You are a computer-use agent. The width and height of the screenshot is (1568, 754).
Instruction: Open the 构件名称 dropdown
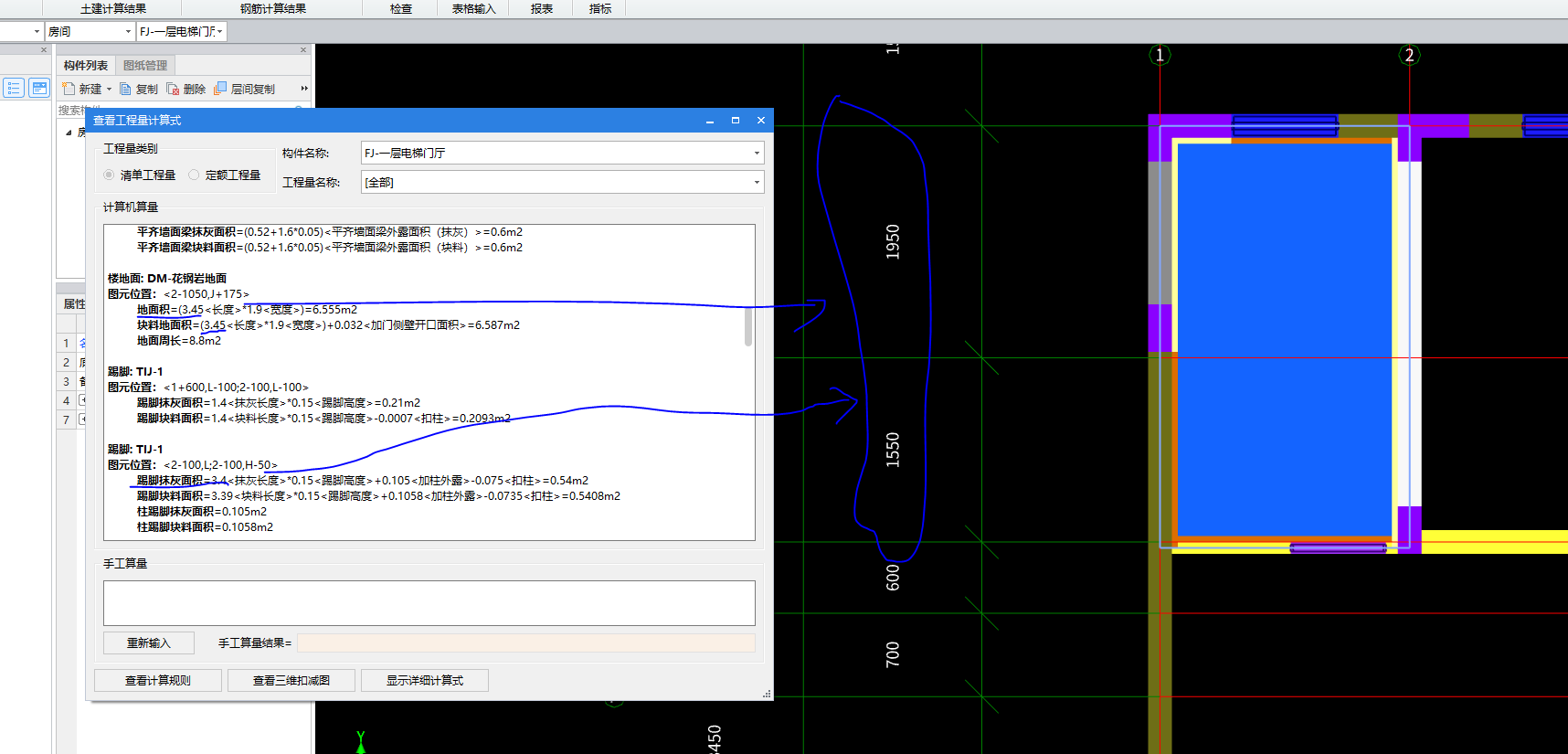757,154
